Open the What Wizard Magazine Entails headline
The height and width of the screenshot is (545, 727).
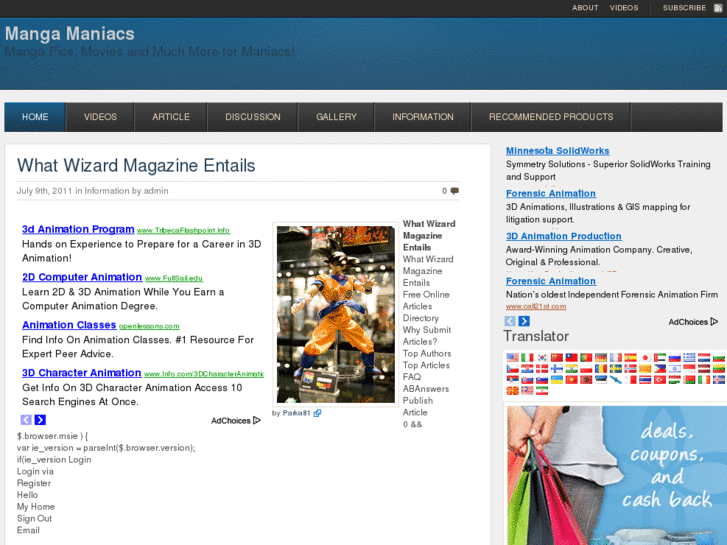tap(136, 166)
